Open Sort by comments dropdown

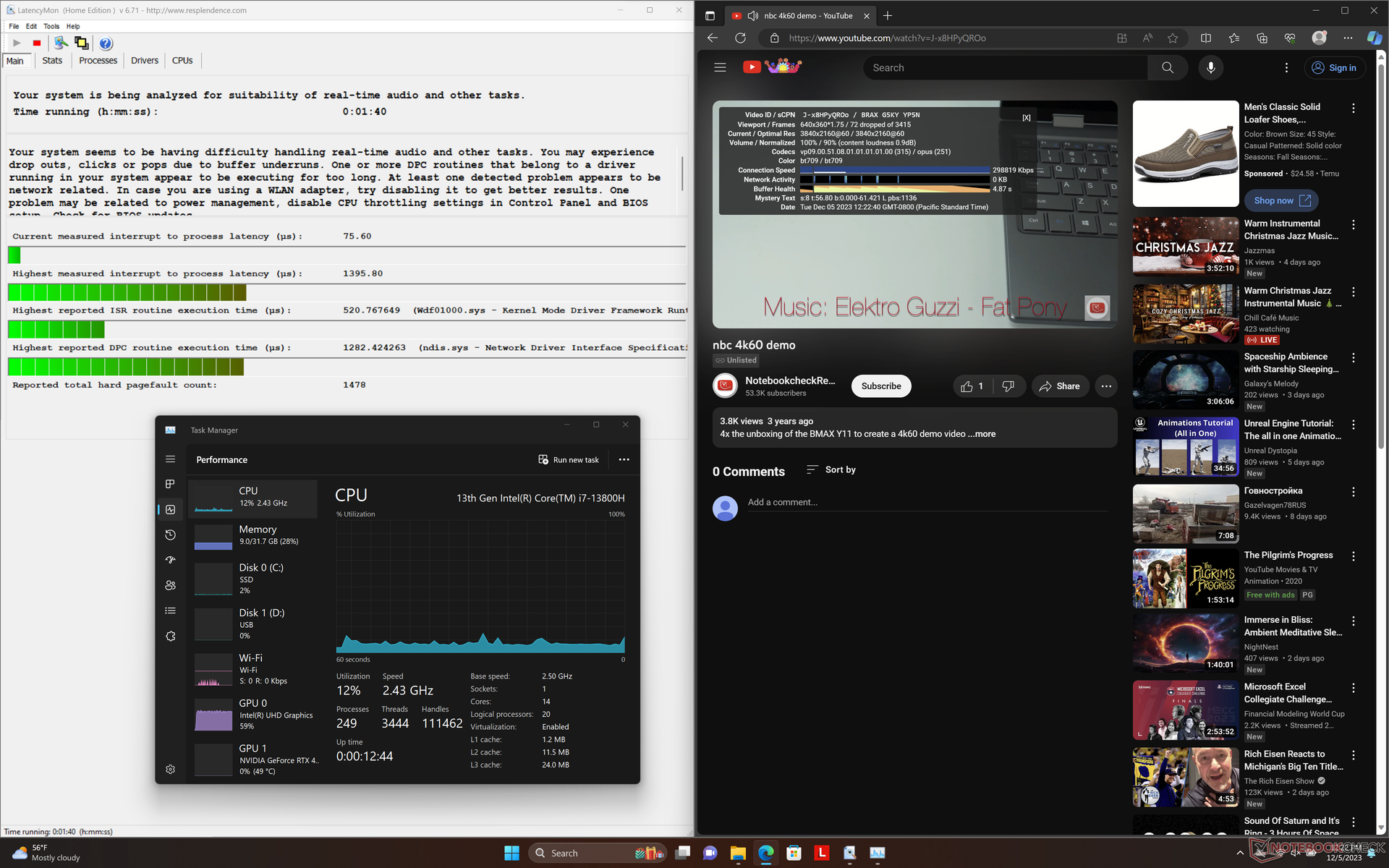[831, 469]
